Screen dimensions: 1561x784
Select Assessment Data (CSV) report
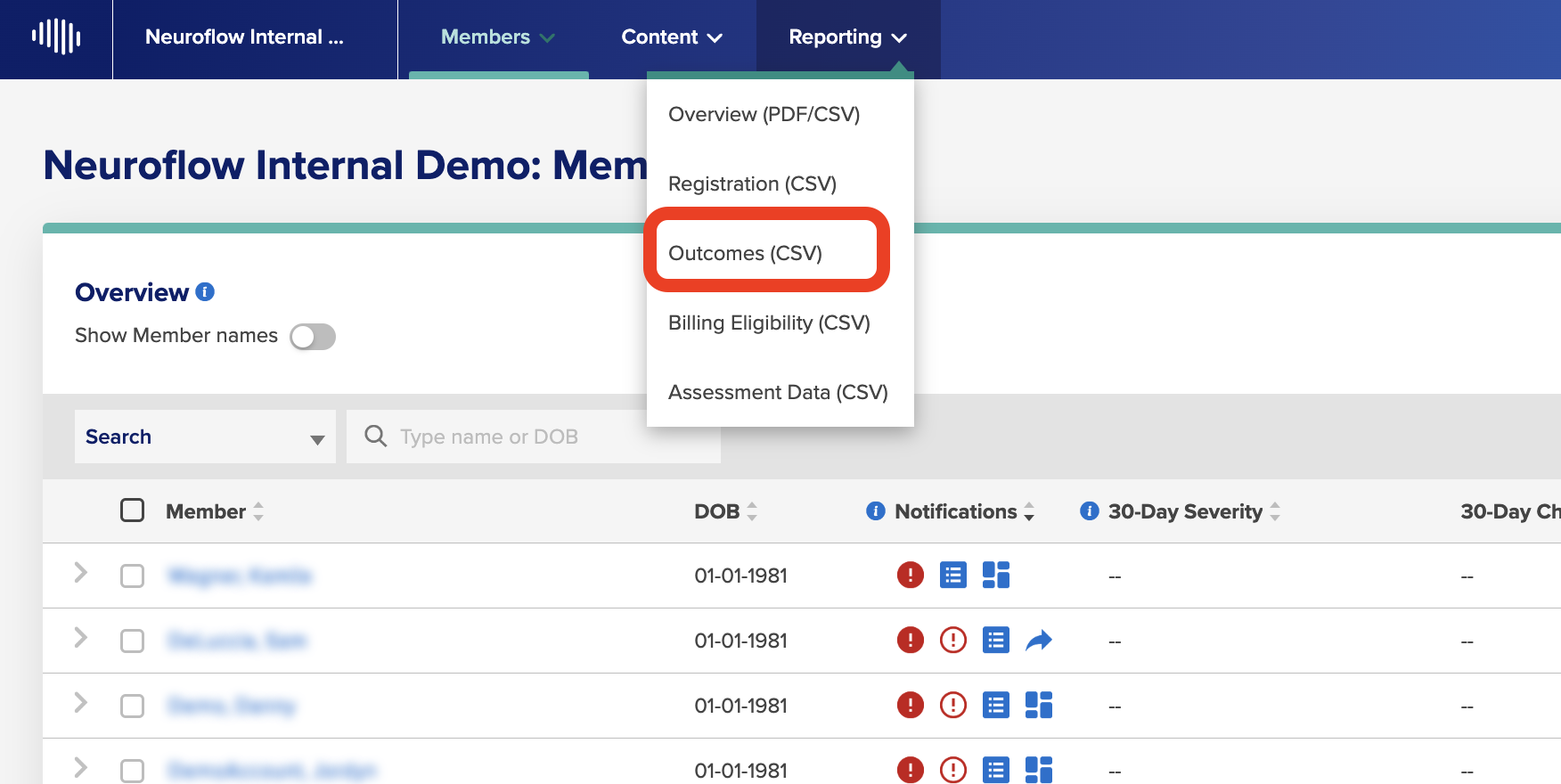click(778, 392)
